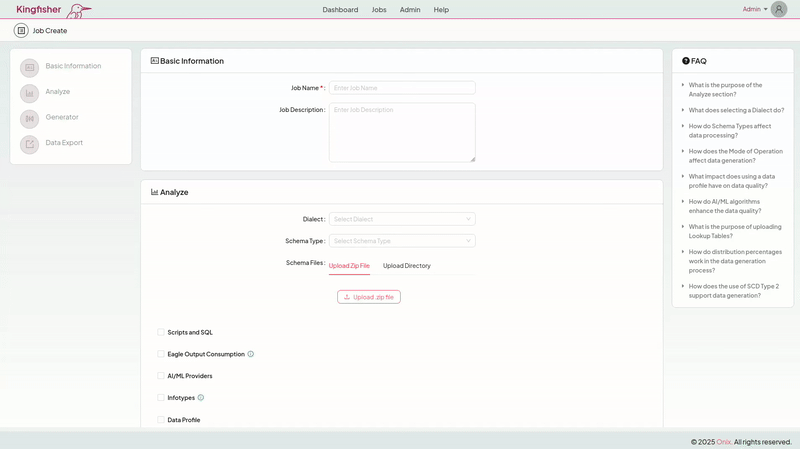This screenshot has height=449, width=800.
Task: Follow the Onix link in footer
Action: pos(723,441)
